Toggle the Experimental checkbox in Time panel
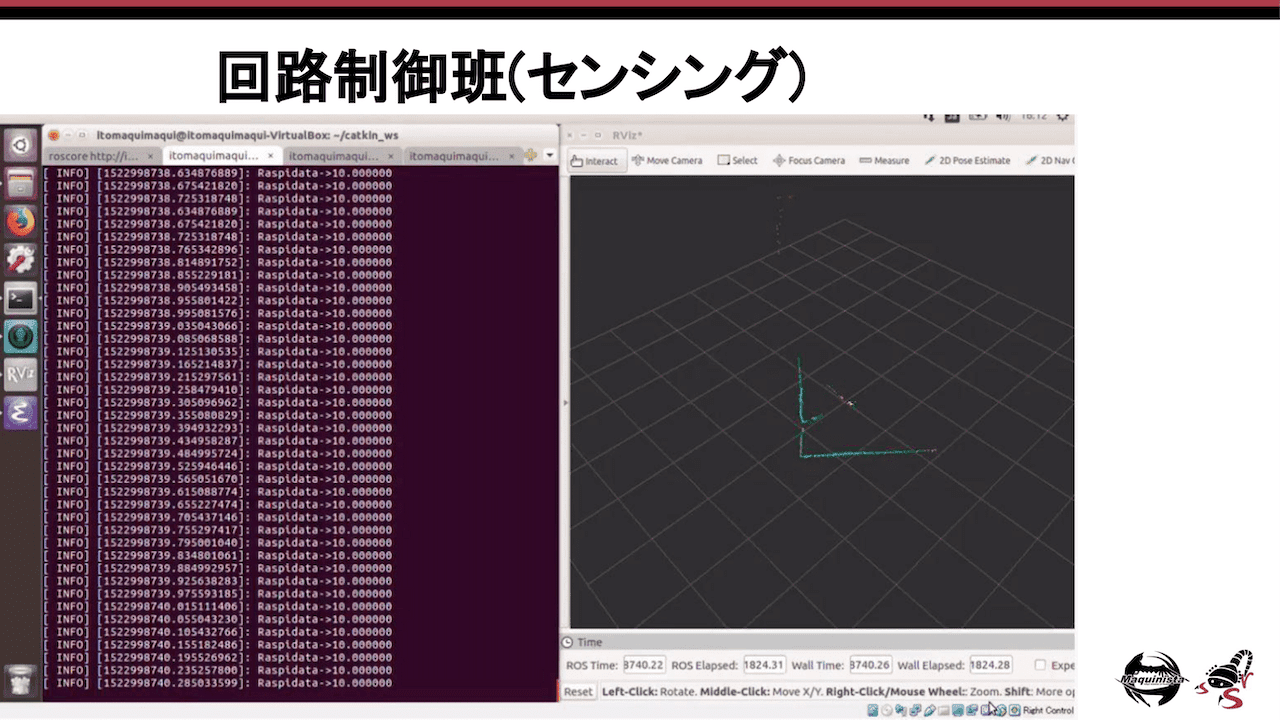Image resolution: width=1280 pixels, height=720 pixels. click(1041, 665)
